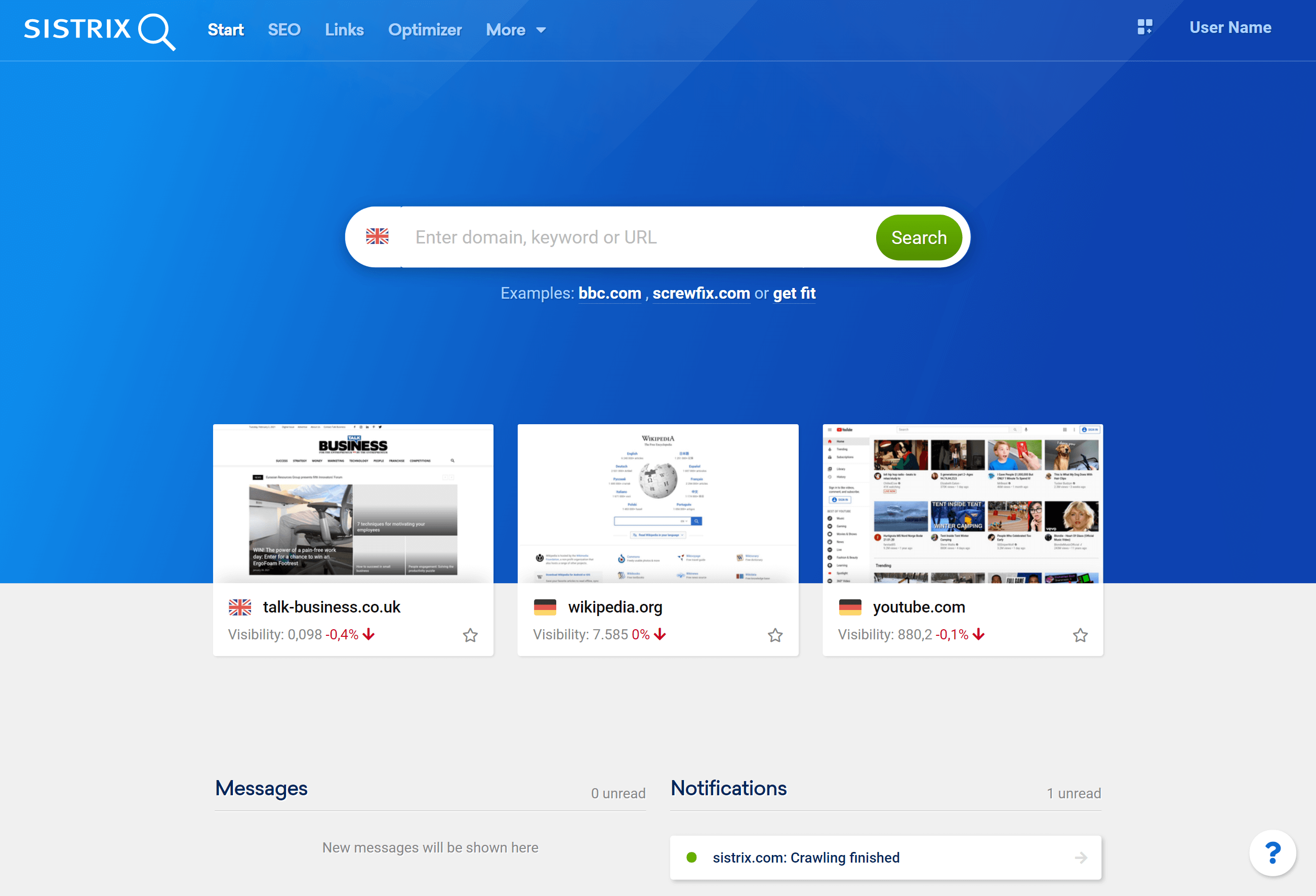The image size is (1316, 896).
Task: Try the get fit example keyword
Action: click(794, 294)
